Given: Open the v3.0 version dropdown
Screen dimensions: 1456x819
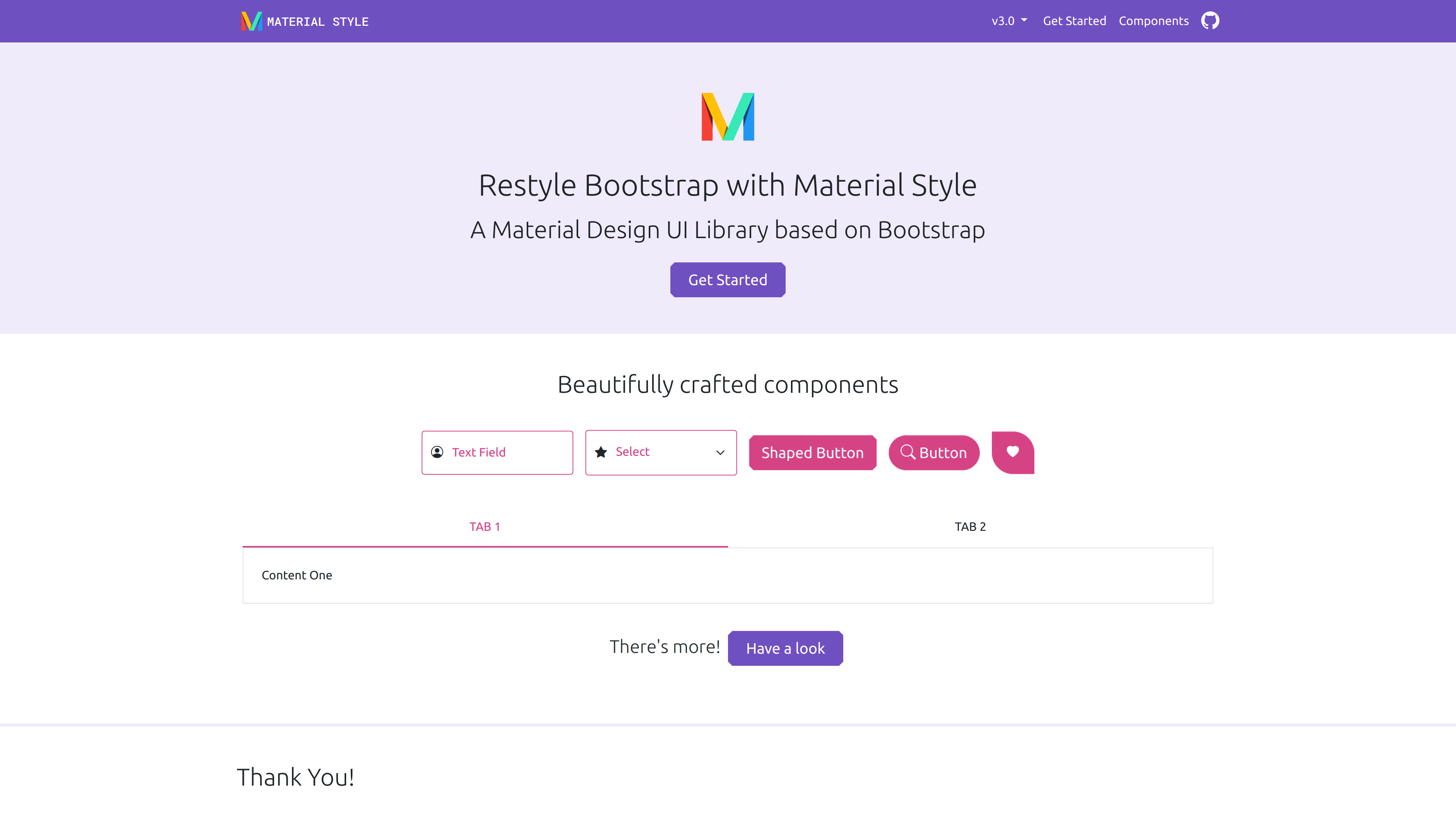Looking at the screenshot, I should click(1009, 21).
